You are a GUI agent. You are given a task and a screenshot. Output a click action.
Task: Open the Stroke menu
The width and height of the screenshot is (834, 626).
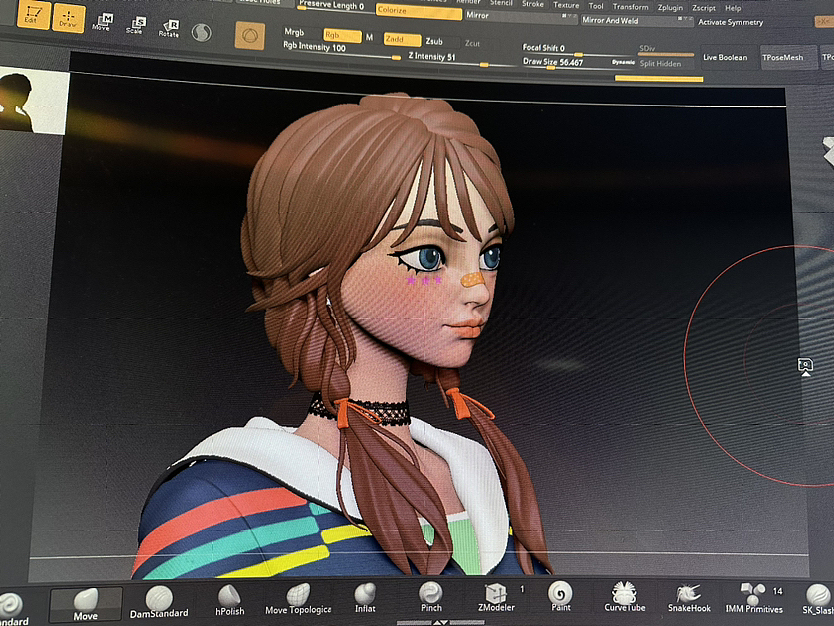tap(532, 4)
